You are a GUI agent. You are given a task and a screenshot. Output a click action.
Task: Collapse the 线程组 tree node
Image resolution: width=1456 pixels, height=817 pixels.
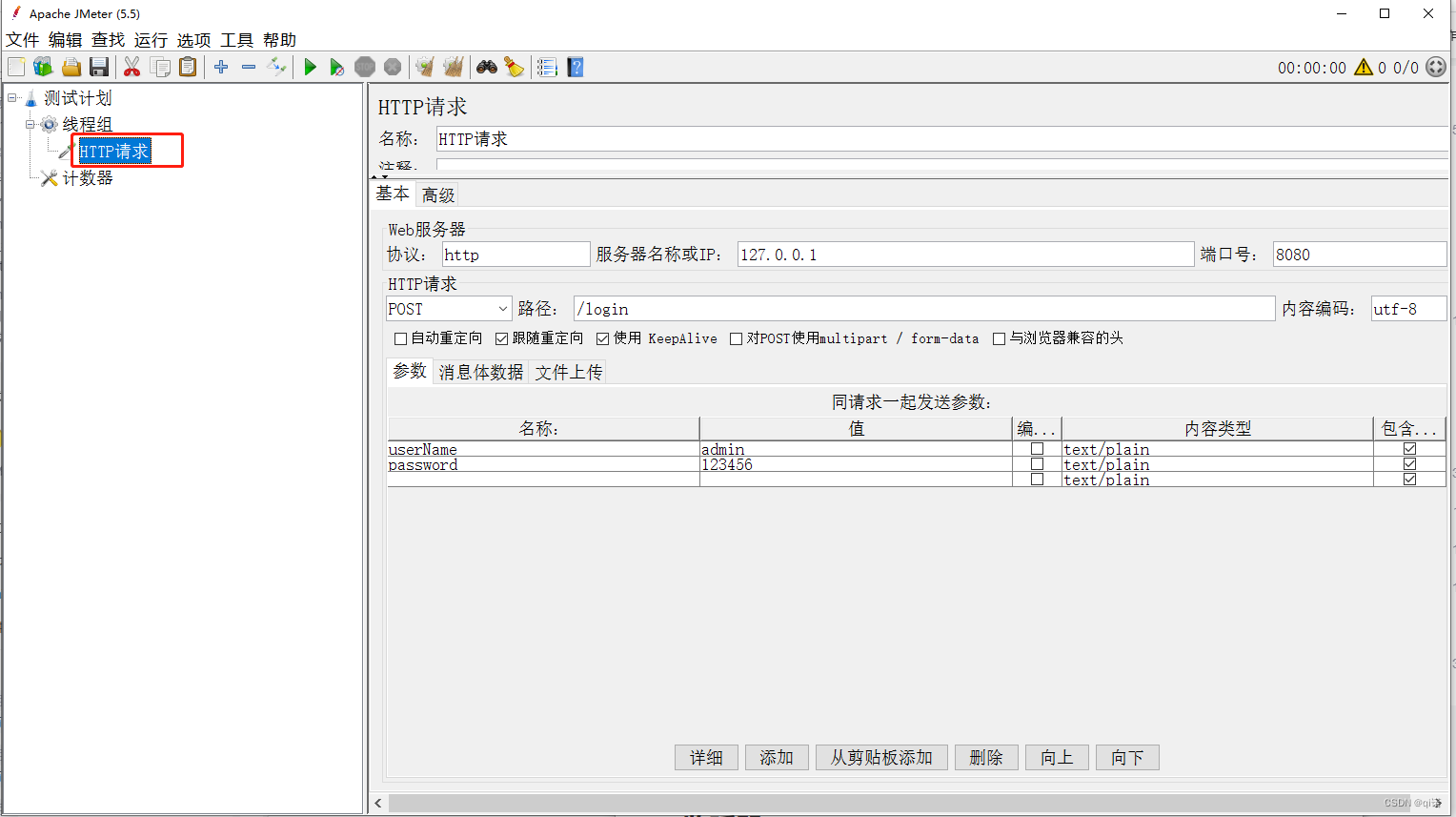[30, 124]
